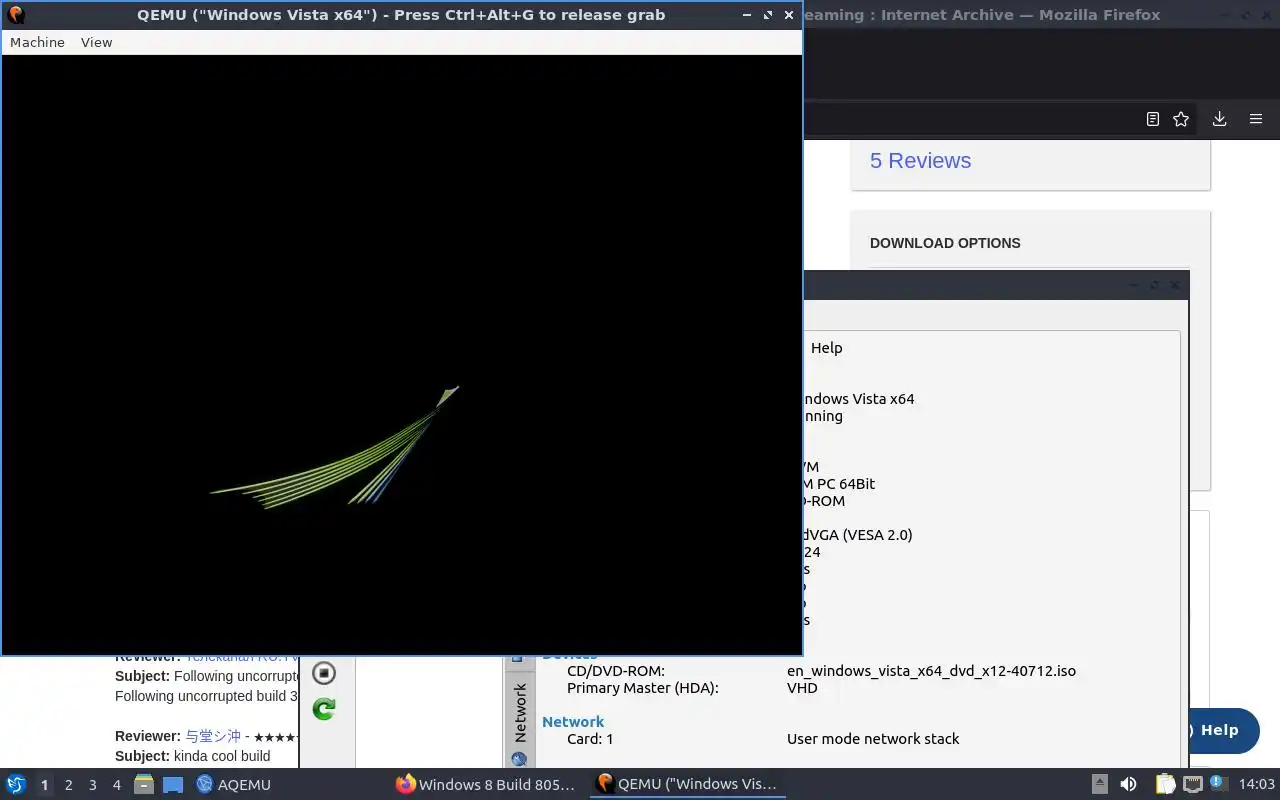The image size is (1280, 800).
Task: Click the QEMU title bar flame icon
Action: pyautogui.click(x=16, y=15)
